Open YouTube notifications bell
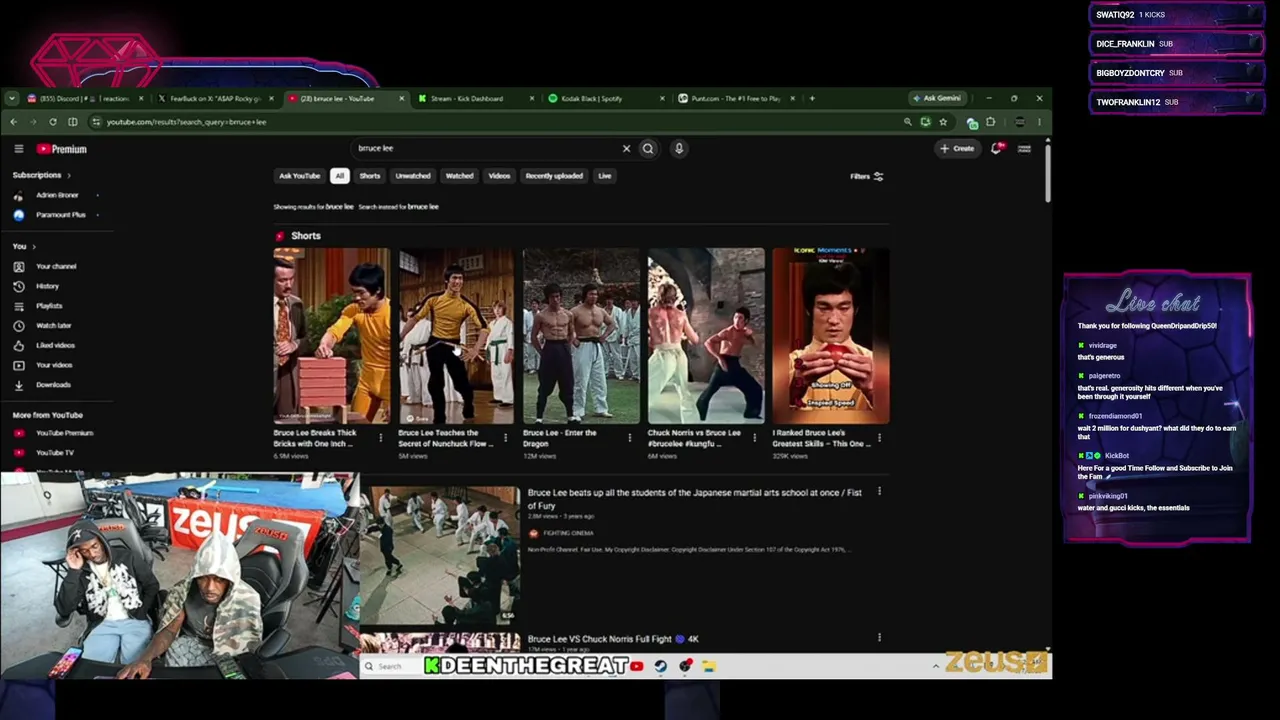Screen dimensions: 1280x720 coord(996,149)
